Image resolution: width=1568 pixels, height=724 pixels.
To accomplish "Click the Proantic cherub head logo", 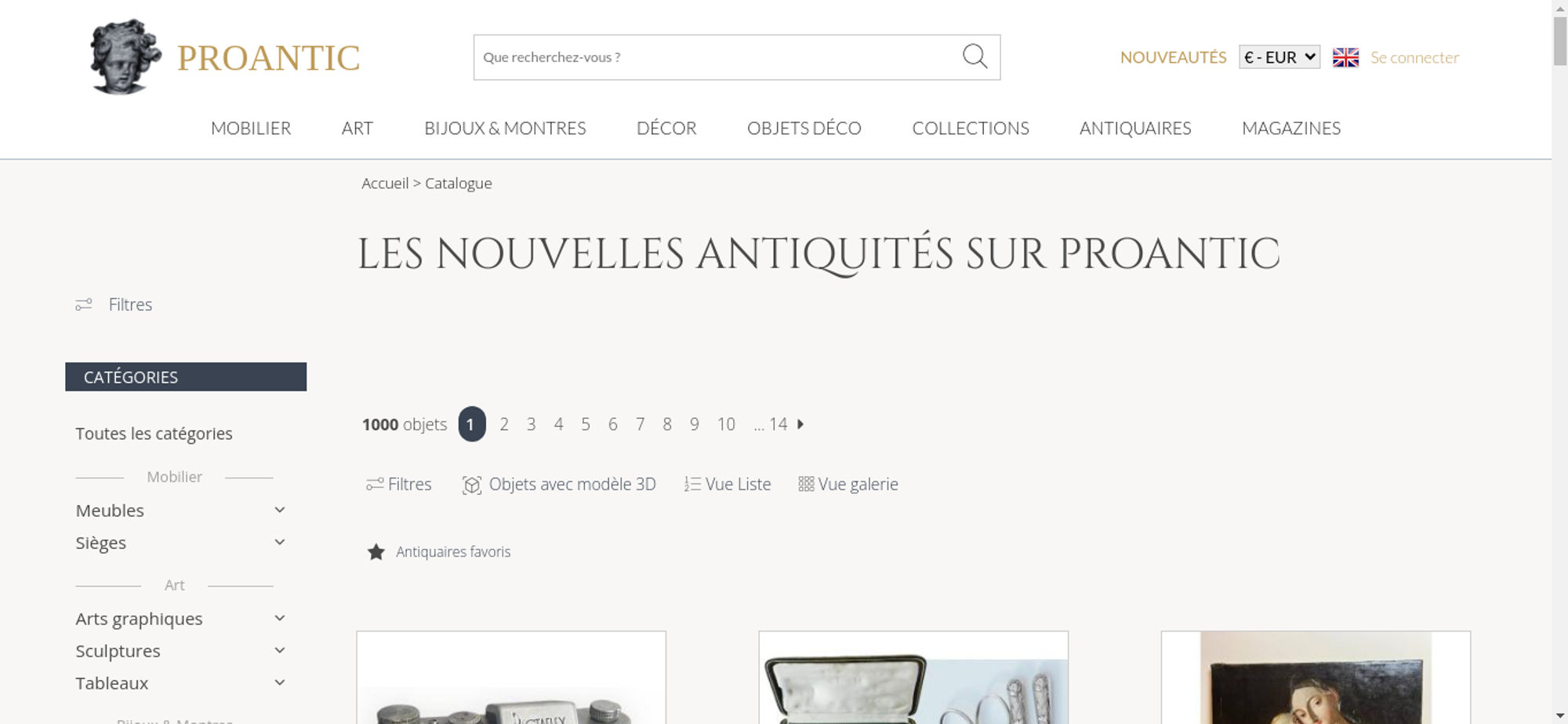I will [x=125, y=57].
